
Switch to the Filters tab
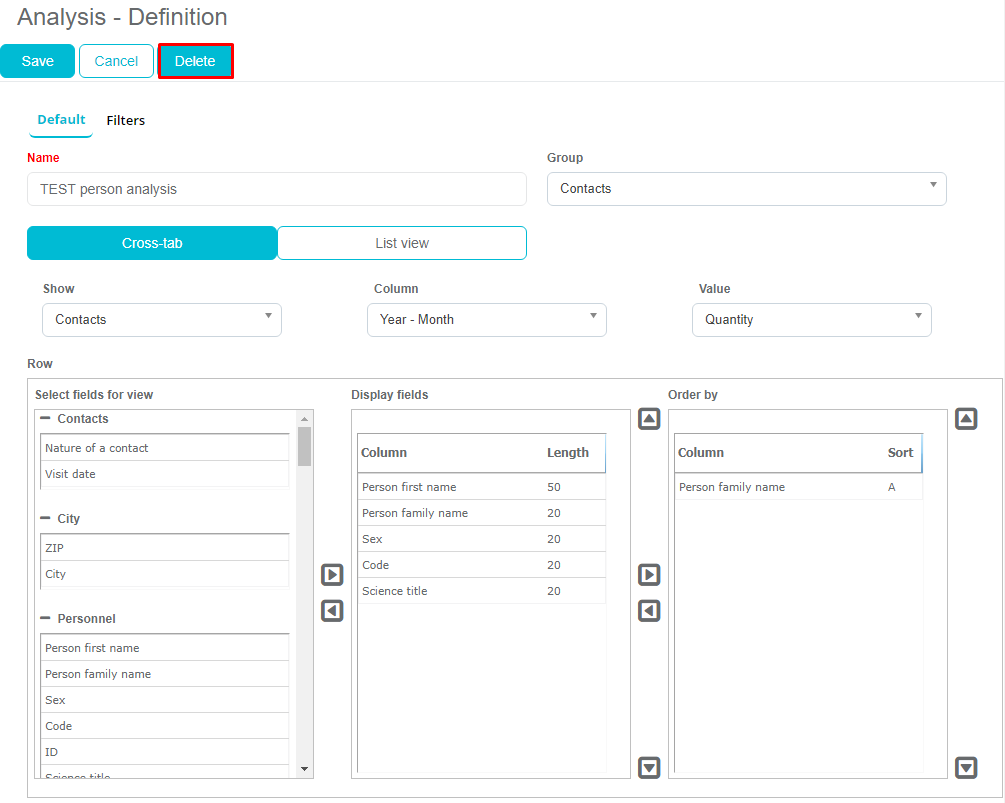(x=126, y=121)
